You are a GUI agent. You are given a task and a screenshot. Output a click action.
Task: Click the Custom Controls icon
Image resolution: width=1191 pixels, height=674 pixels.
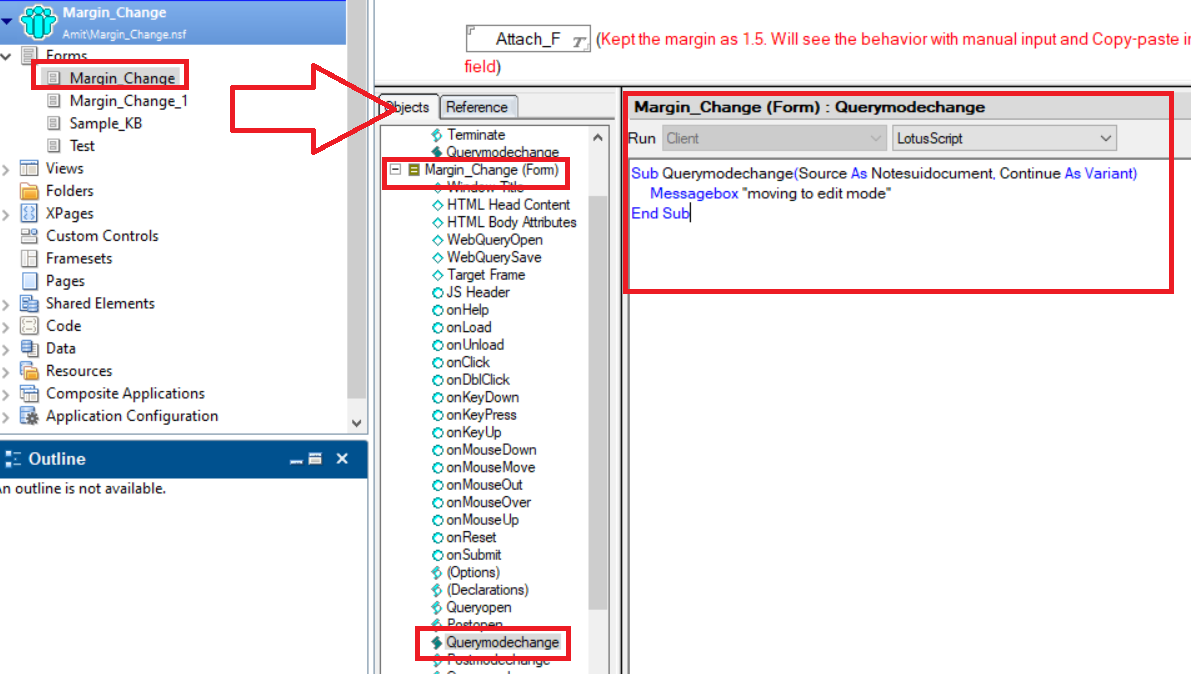click(29, 236)
